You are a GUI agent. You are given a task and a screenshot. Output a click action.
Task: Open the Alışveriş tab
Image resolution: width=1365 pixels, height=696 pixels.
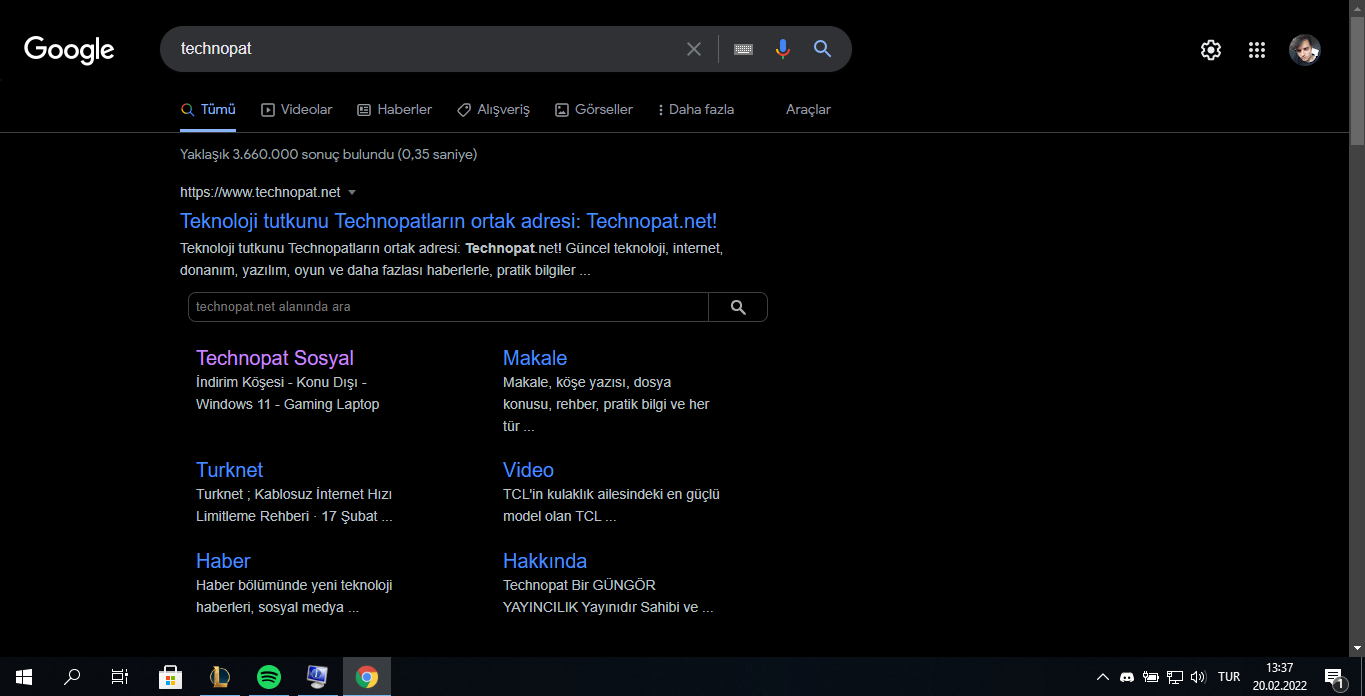493,110
